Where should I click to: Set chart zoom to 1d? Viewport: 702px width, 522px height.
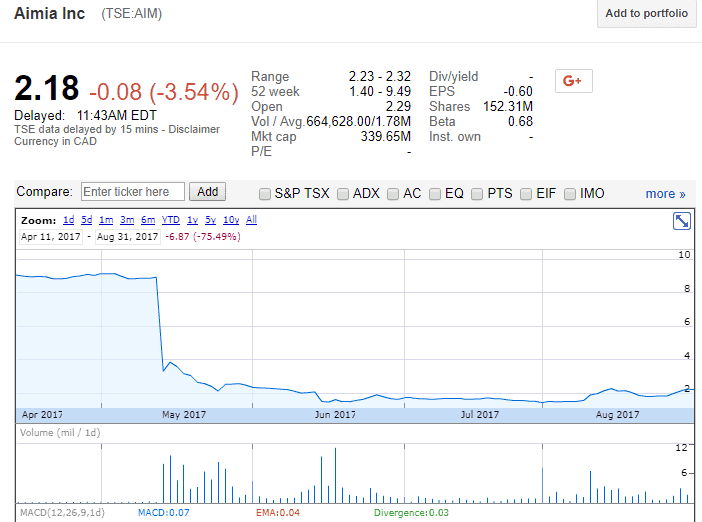pos(68,220)
